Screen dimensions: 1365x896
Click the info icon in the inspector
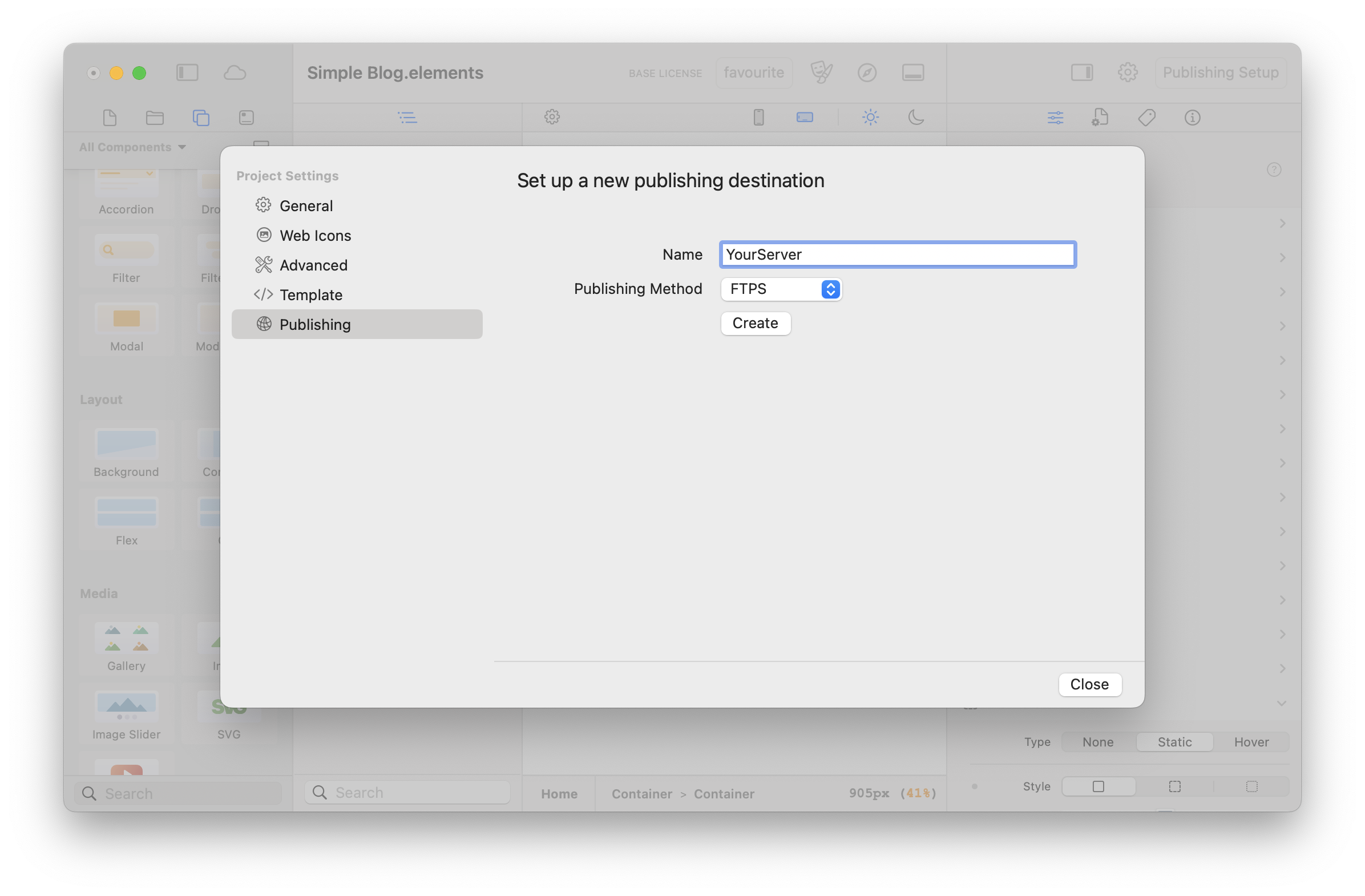click(x=1192, y=118)
